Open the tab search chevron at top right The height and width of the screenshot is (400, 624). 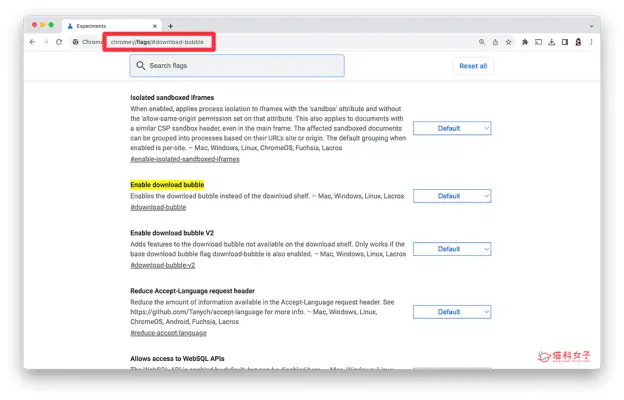click(x=591, y=26)
